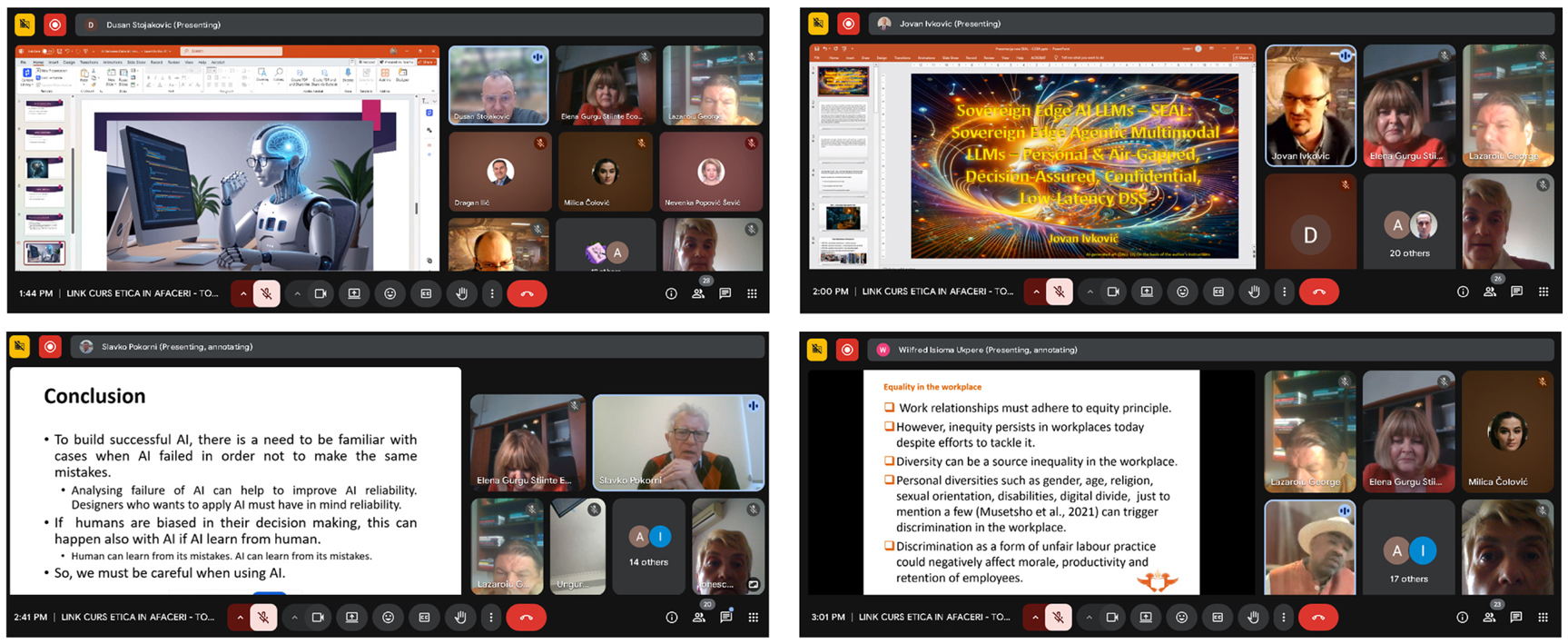Show participants list in the 3:01 PM meeting

(1489, 618)
